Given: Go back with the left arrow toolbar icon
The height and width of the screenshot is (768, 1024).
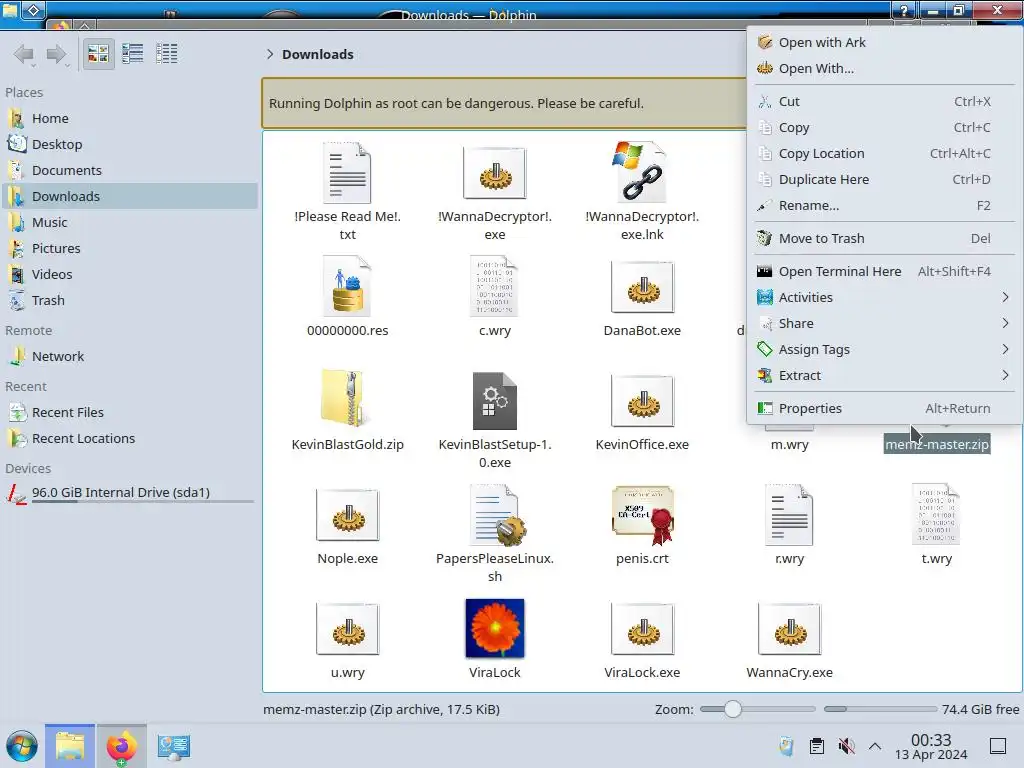Looking at the screenshot, I should click(24, 54).
